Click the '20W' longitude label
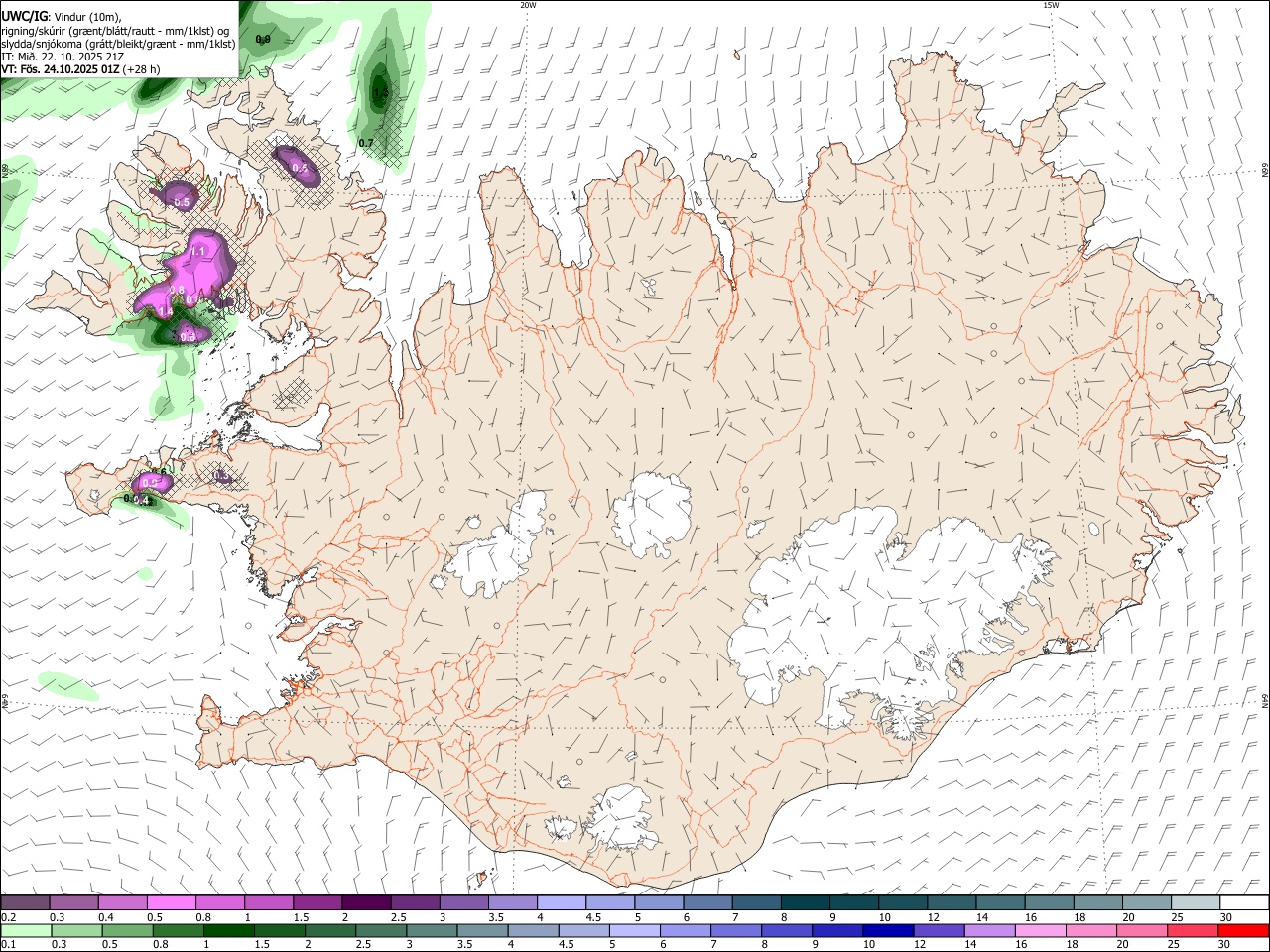1270x952 pixels. (528, 5)
